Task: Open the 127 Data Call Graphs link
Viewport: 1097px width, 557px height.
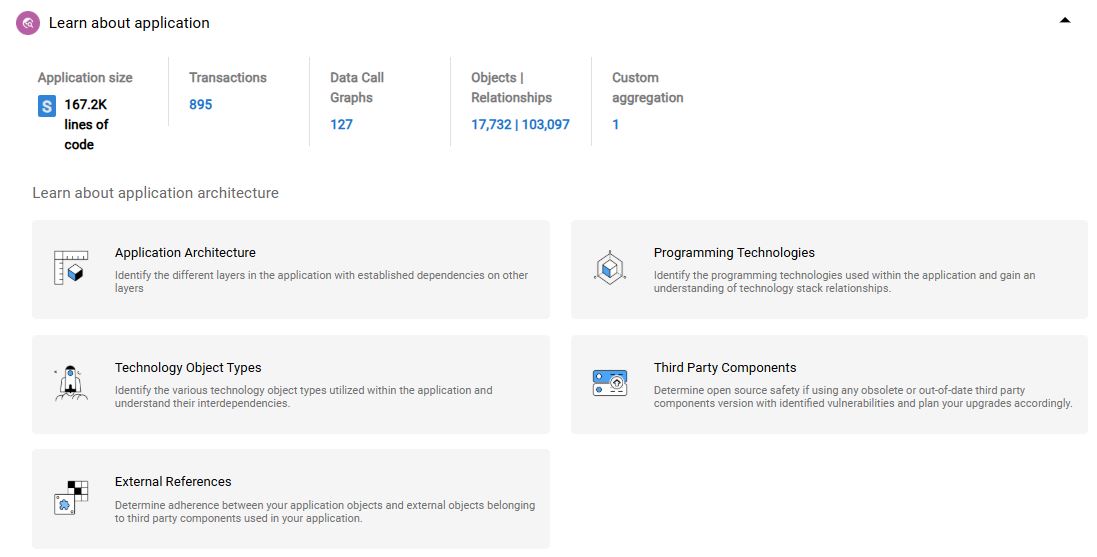Action: [x=341, y=125]
